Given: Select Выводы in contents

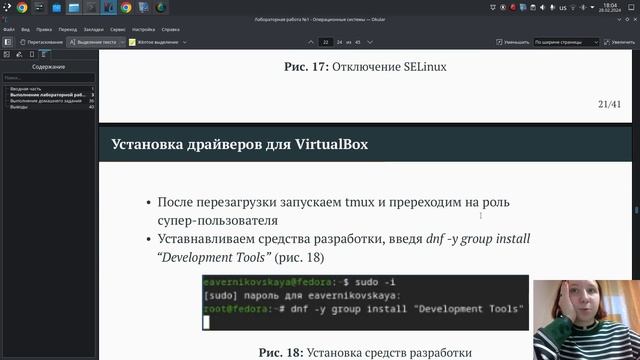Looking at the screenshot, I should (19, 107).
